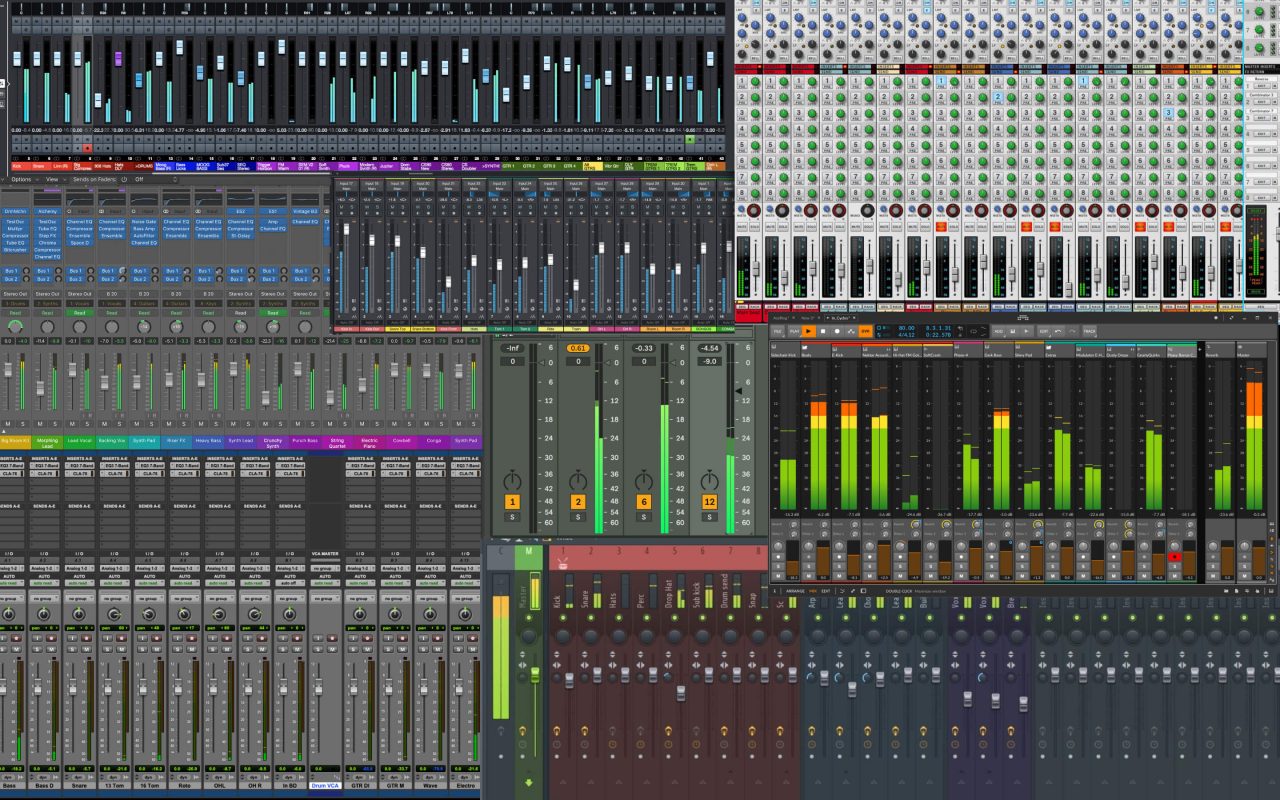Screen dimensions: 1280x800
Task: Click the pan knob on Ableton track 1
Action: pyautogui.click(x=513, y=479)
